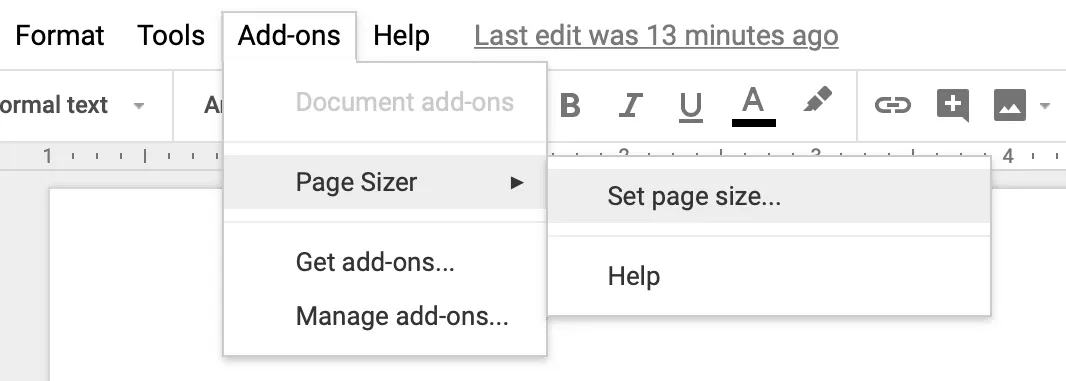Expand the Page Sizer submenu arrow
Image resolution: width=1066 pixels, height=381 pixels.
pos(517,182)
